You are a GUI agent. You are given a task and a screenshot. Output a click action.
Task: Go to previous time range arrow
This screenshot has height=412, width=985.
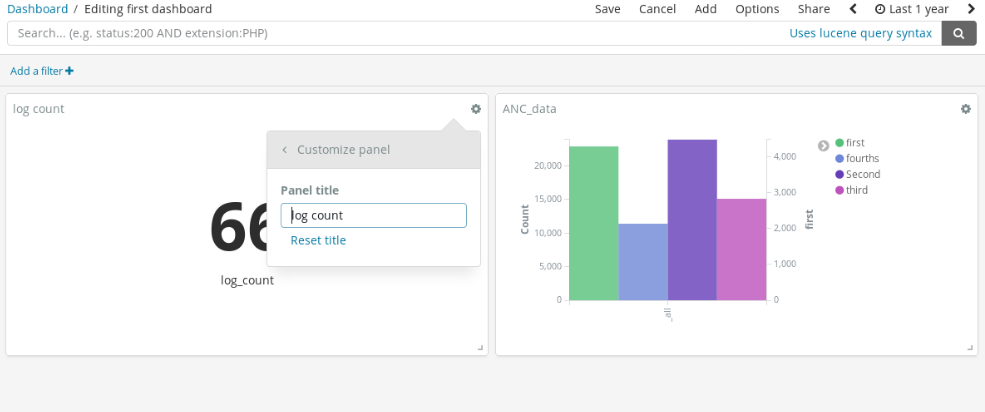pyautogui.click(x=853, y=9)
